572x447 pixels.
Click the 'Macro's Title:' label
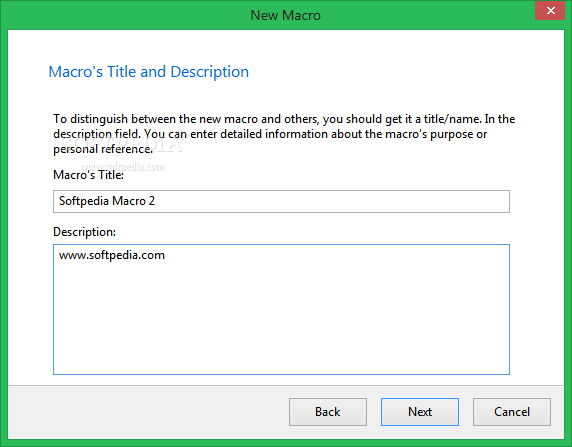88,175
